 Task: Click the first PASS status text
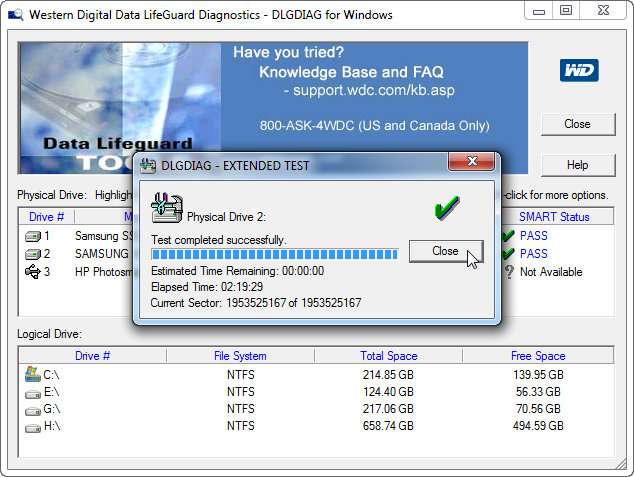(533, 236)
